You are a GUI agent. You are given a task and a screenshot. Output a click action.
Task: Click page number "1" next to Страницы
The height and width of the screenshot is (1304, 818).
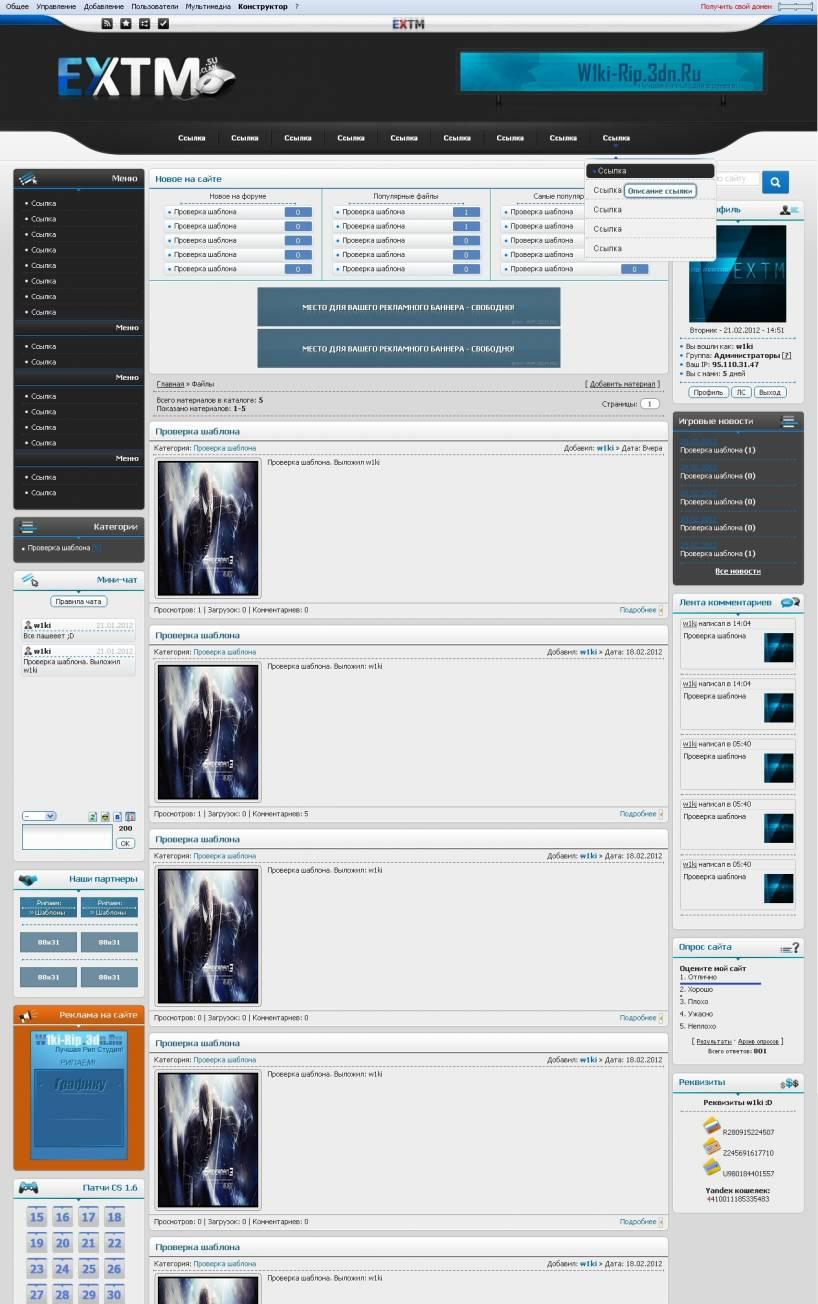[x=650, y=404]
